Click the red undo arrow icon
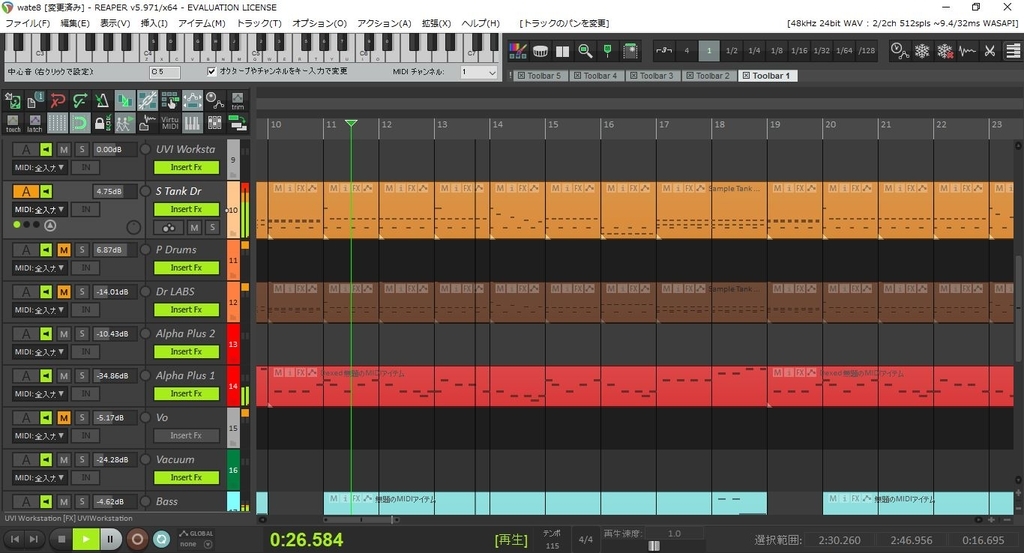The image size is (1024, 553). pyautogui.click(x=57, y=101)
